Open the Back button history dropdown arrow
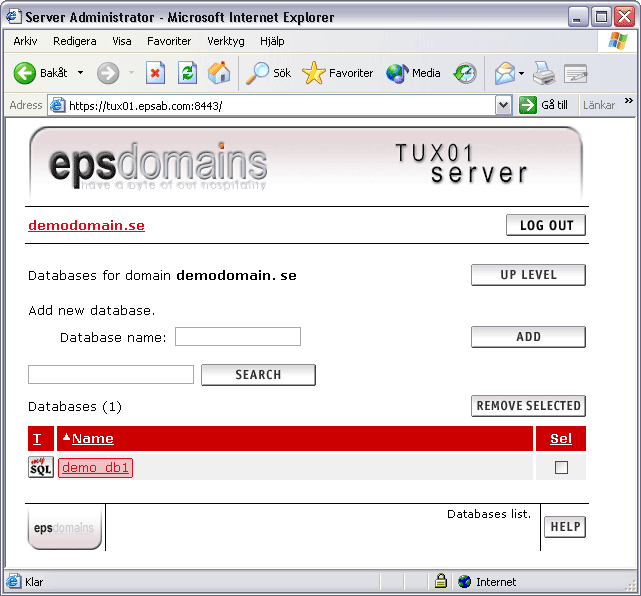This screenshot has height=596, width=641. (x=80, y=73)
